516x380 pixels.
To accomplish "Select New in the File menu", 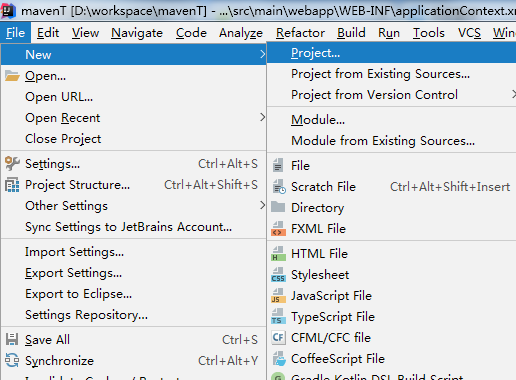I will click(134, 54).
